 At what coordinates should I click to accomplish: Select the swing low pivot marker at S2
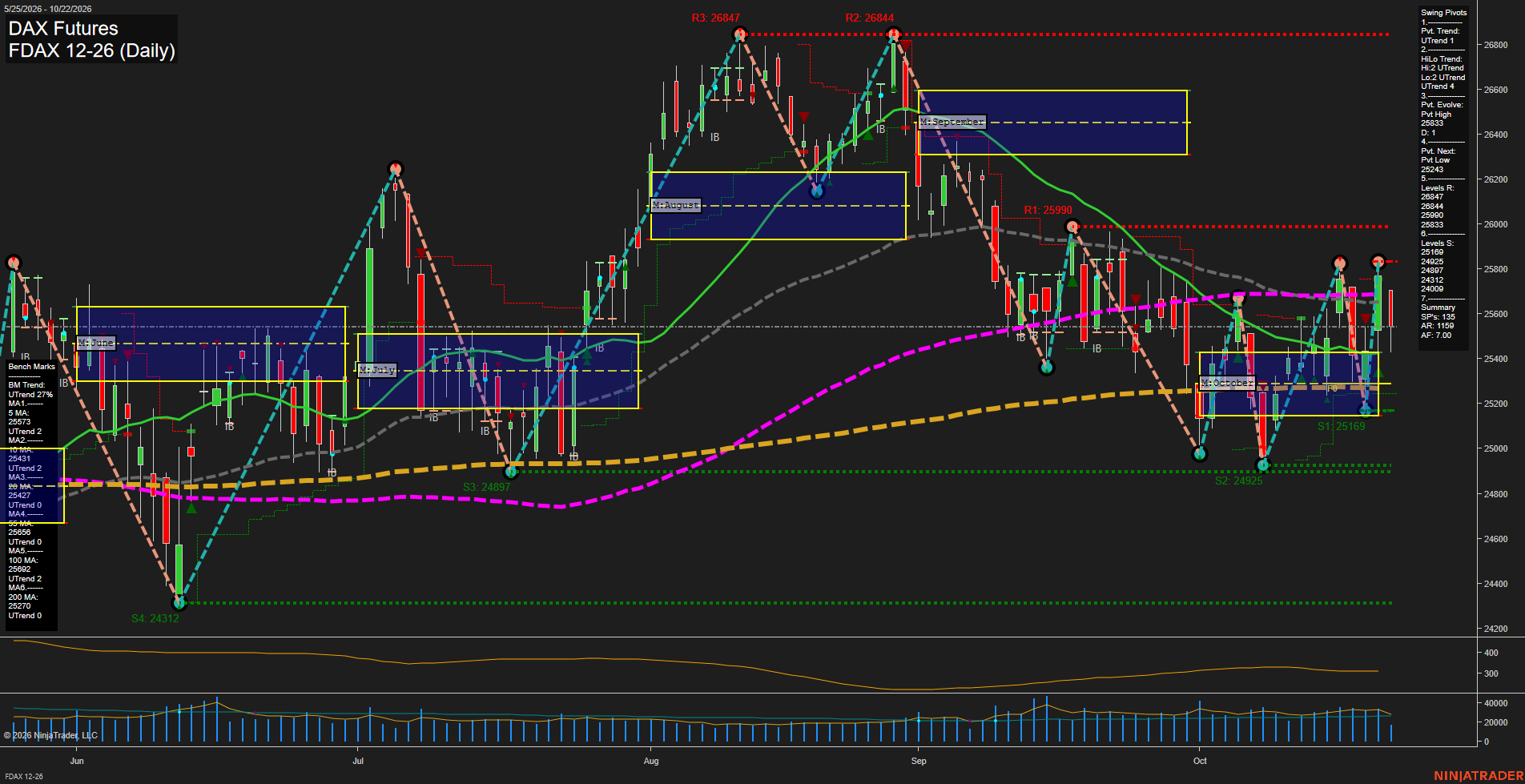pos(1263,464)
